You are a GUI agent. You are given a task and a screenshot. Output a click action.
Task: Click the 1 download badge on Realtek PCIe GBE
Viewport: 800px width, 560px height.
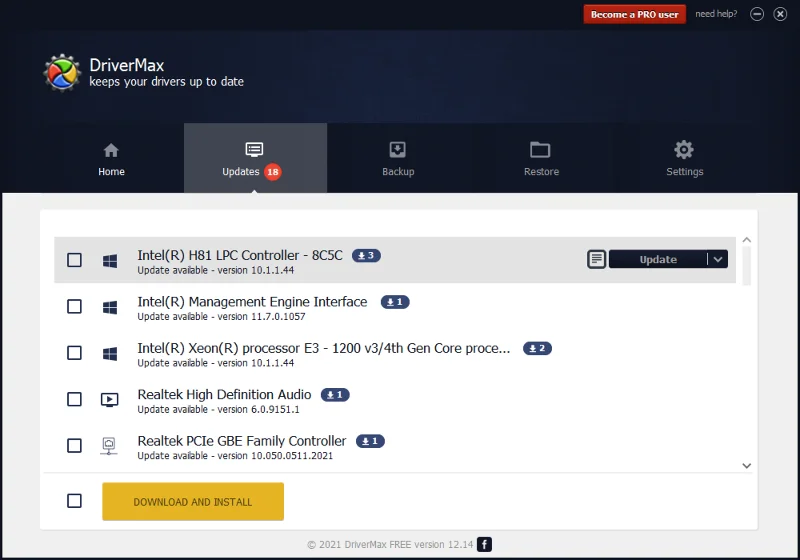(x=370, y=441)
